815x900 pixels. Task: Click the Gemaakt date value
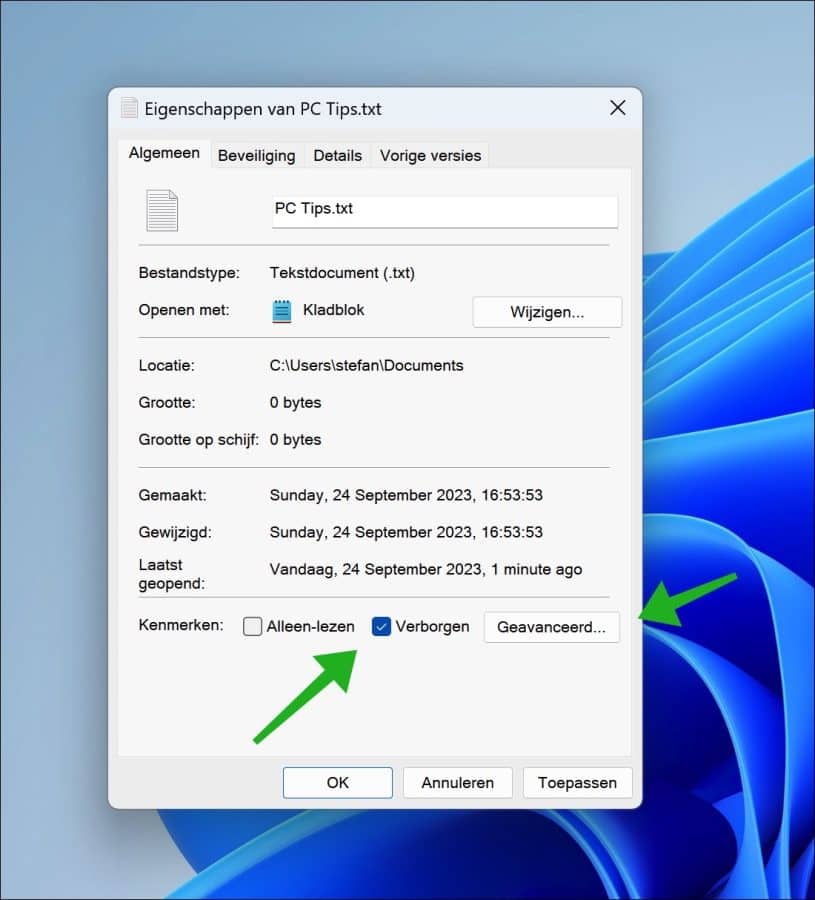(406, 495)
